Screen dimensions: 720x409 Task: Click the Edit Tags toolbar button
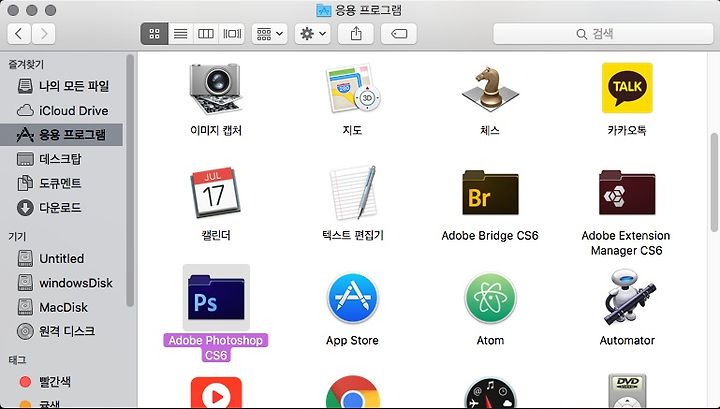399,34
